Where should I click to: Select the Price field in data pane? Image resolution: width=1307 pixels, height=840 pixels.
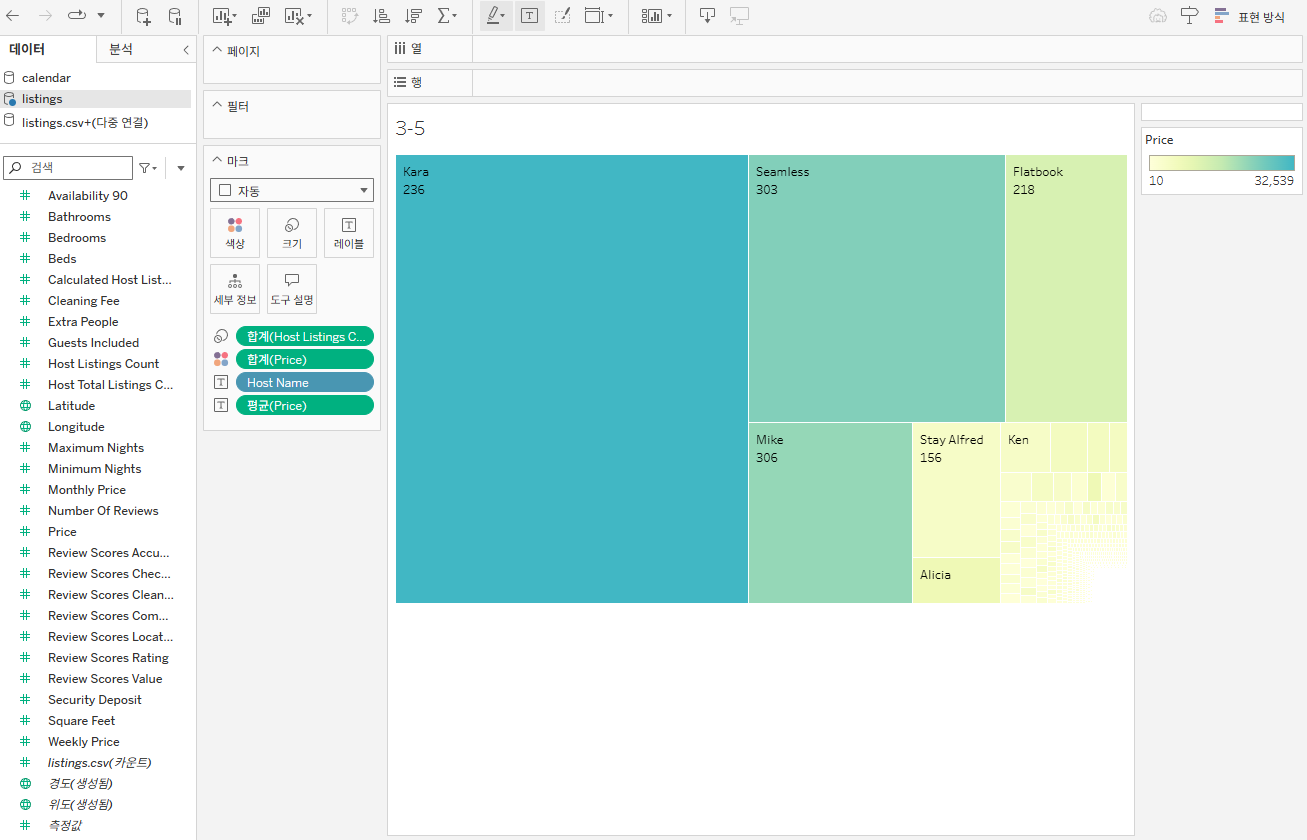[x=62, y=532]
